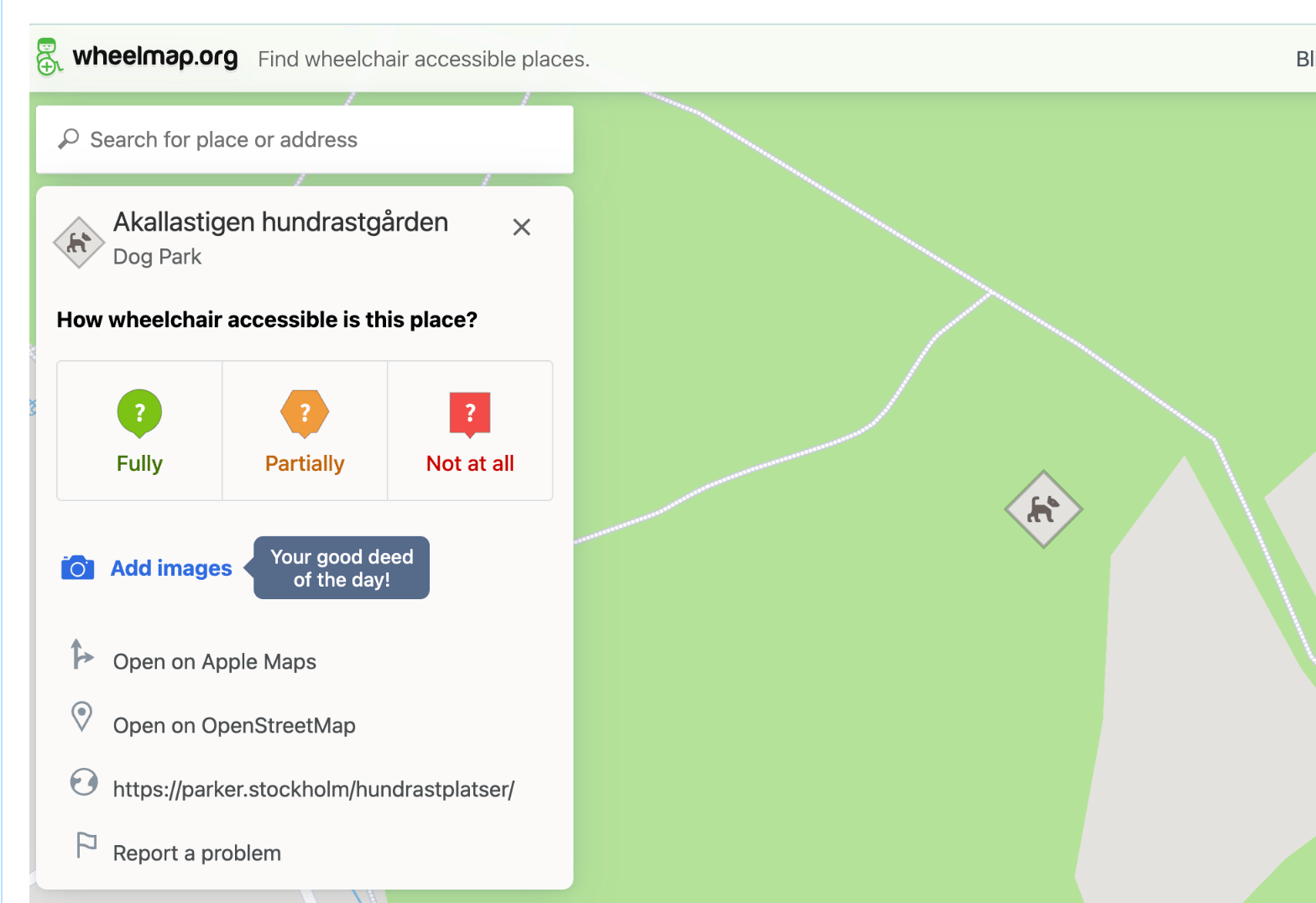Click the flag icon for reporting
This screenshot has height=903, width=1316.
tap(86, 845)
